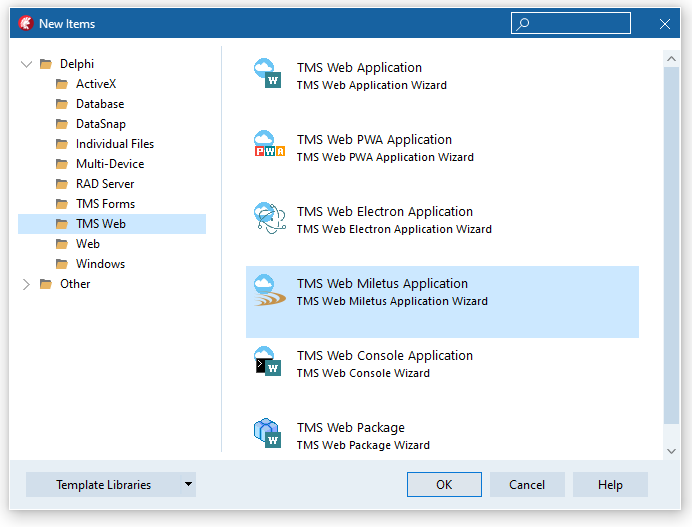Click the vertical scrollbar thumb

(671, 245)
